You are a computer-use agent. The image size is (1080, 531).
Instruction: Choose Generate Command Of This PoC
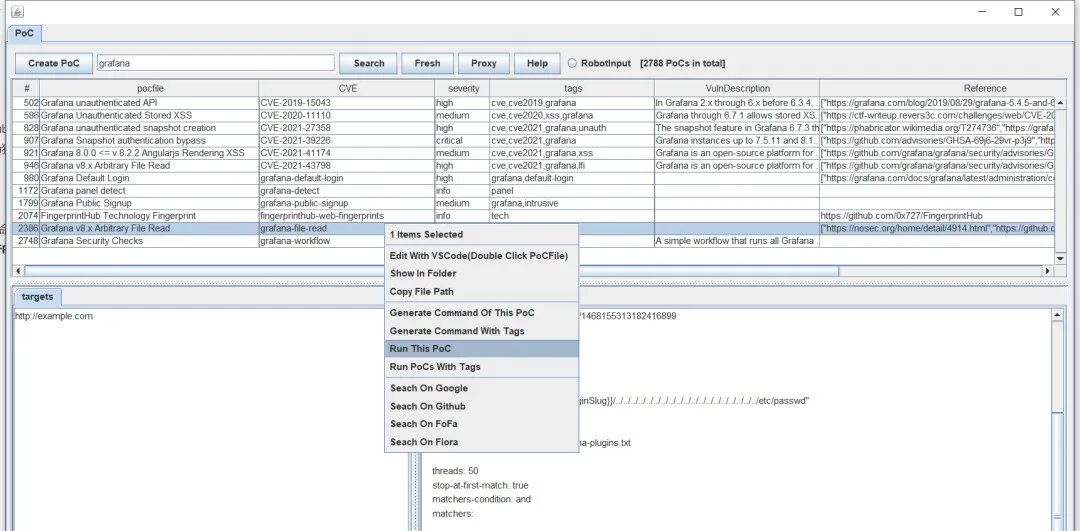pyautogui.click(x=481, y=313)
